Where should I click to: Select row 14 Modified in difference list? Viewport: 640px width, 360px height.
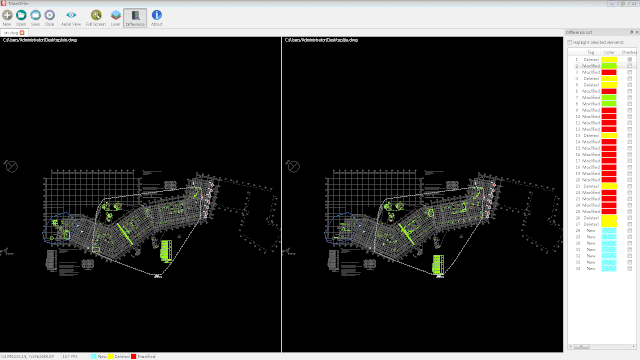click(x=602, y=142)
